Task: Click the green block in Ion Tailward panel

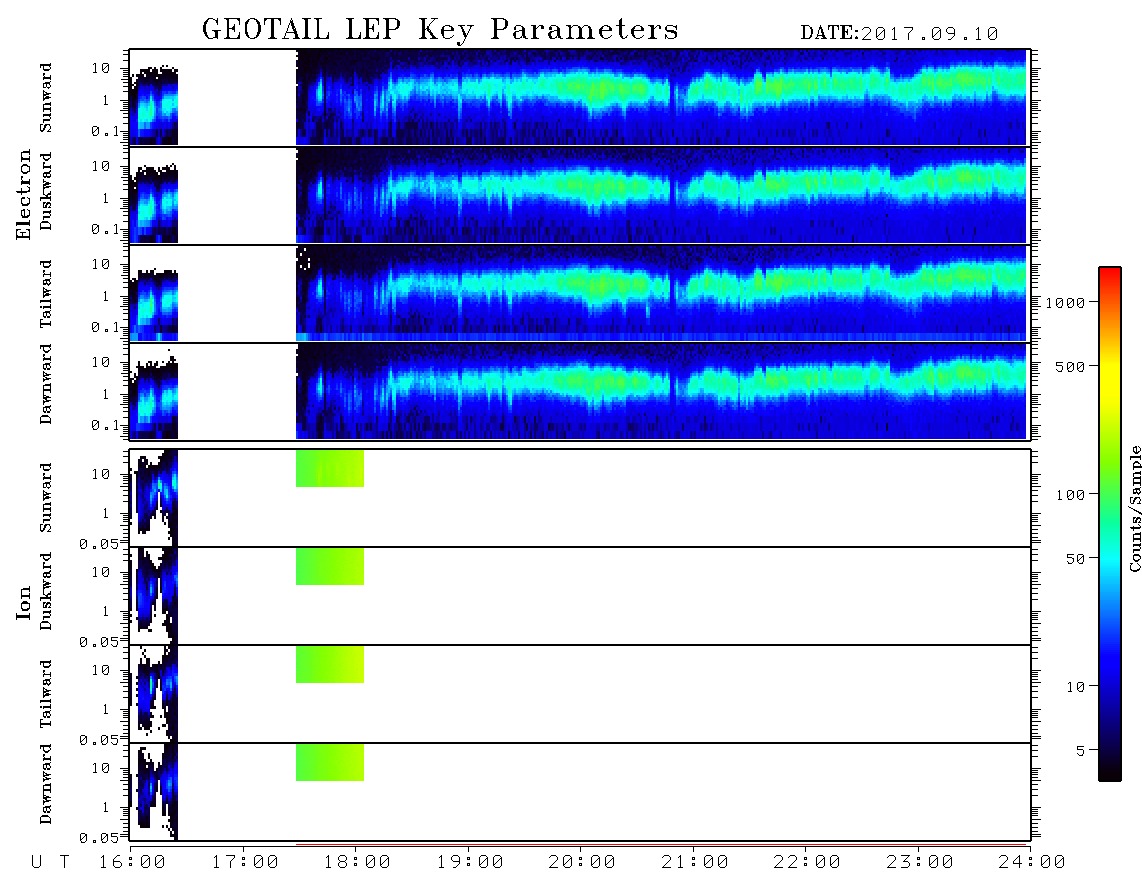Action: 330,664
